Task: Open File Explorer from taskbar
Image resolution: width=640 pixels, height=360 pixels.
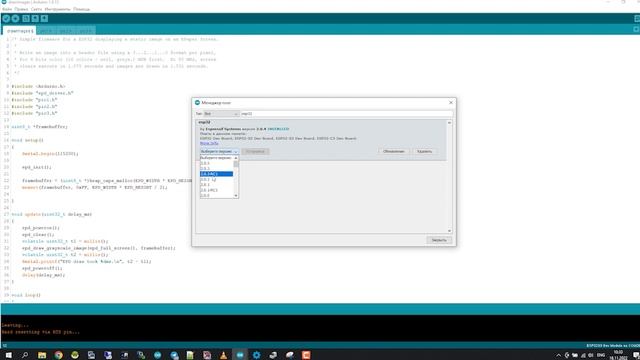Action: [42, 355]
